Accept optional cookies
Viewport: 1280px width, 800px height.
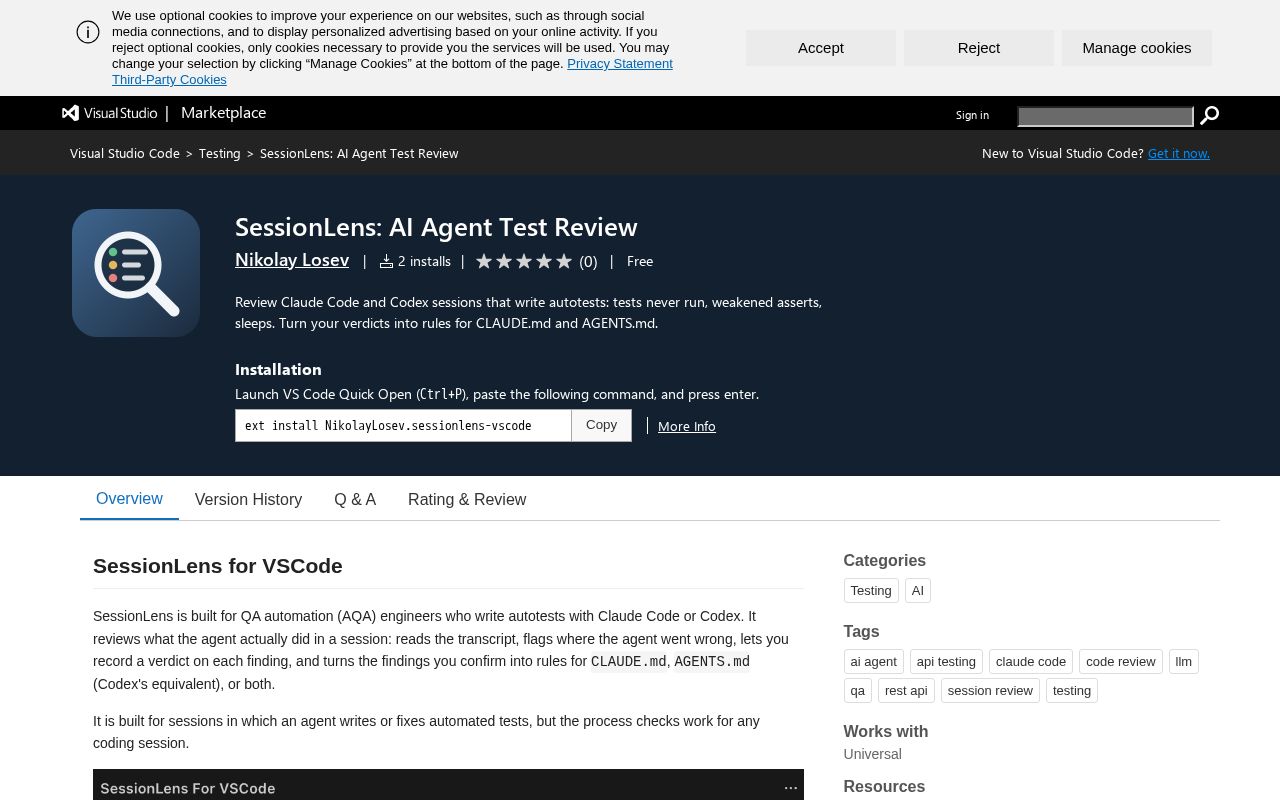tap(821, 48)
